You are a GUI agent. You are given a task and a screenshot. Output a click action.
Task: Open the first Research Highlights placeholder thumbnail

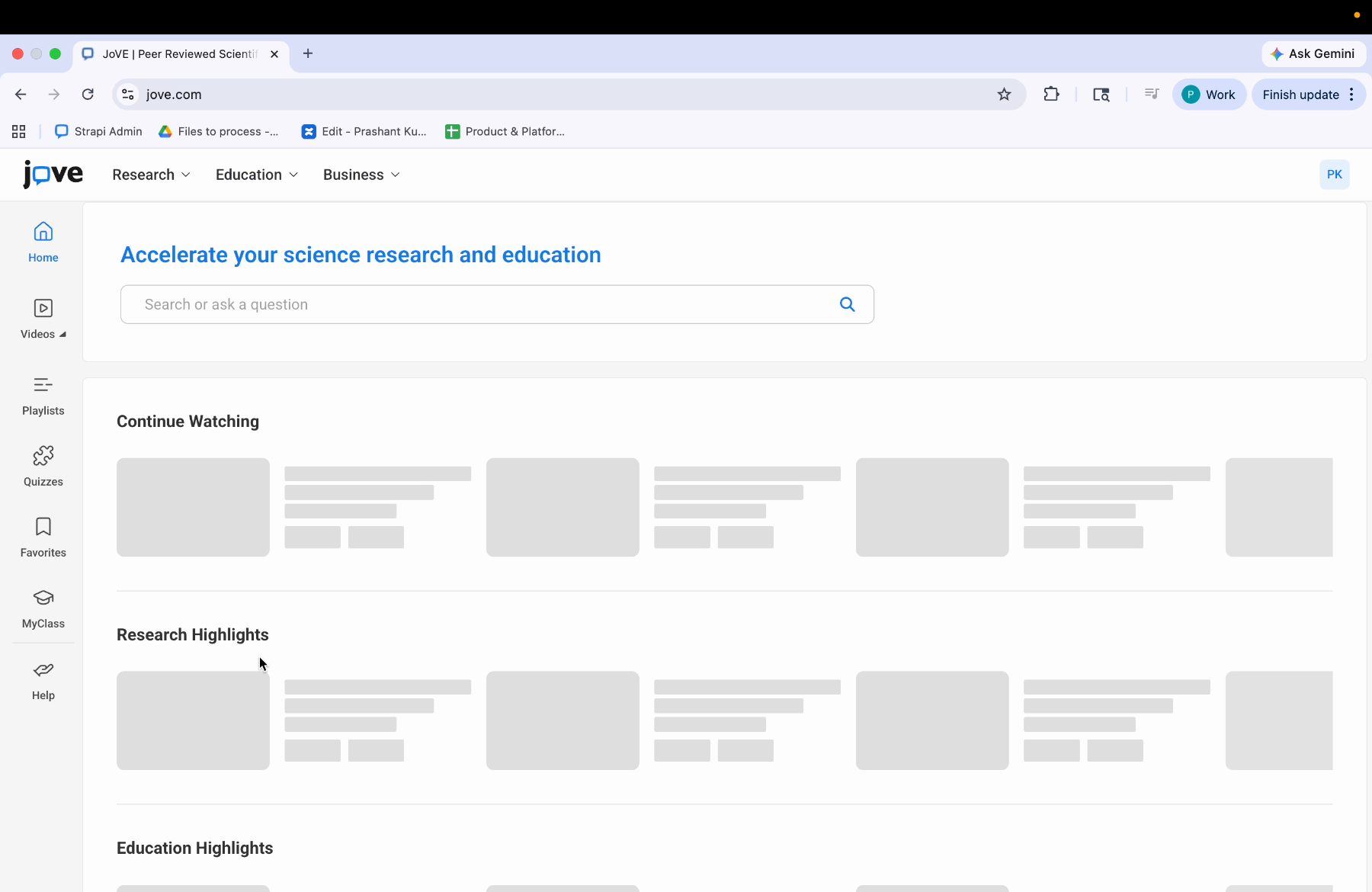(193, 720)
